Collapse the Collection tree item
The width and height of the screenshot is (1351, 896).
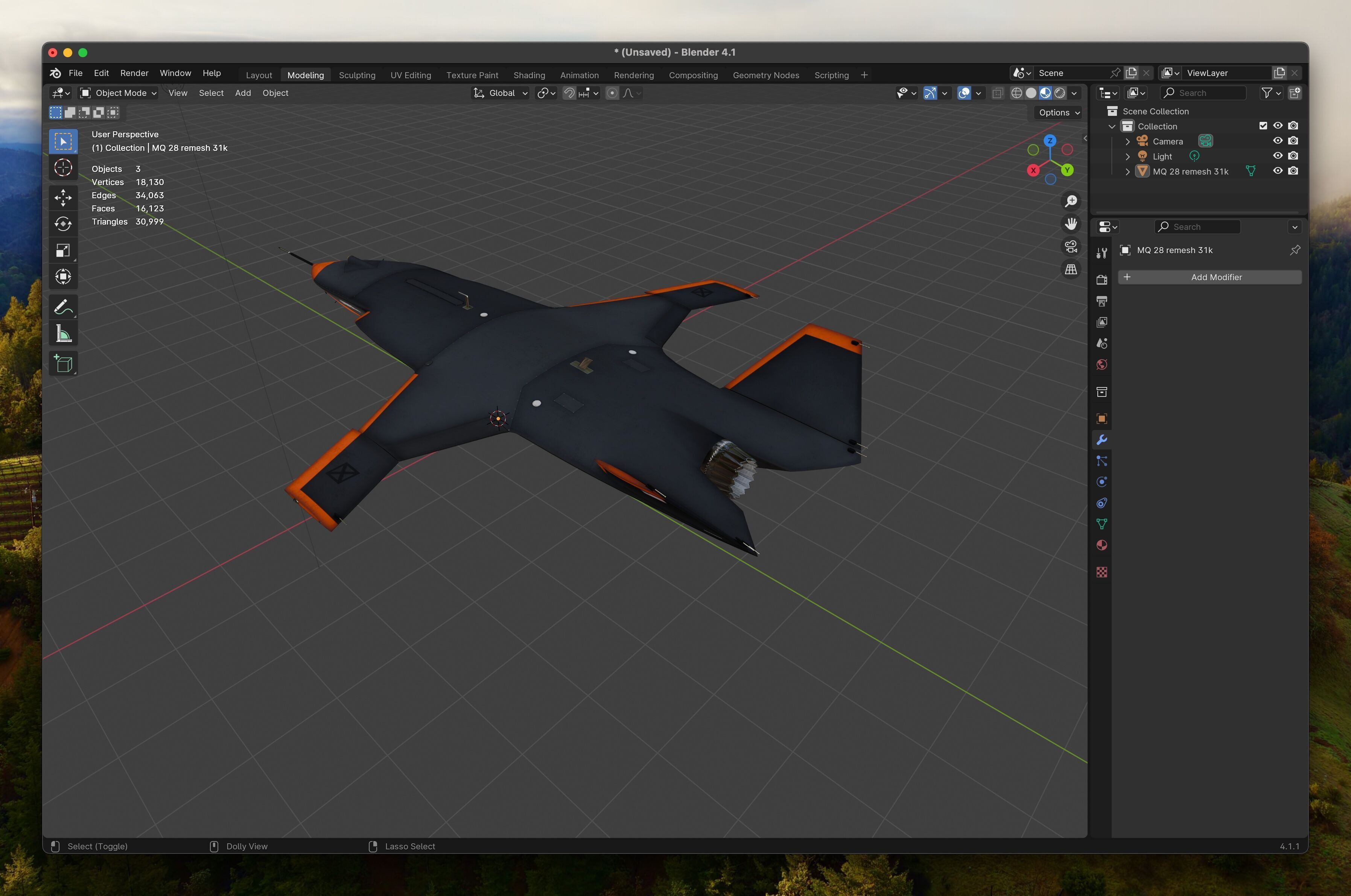tap(1112, 126)
